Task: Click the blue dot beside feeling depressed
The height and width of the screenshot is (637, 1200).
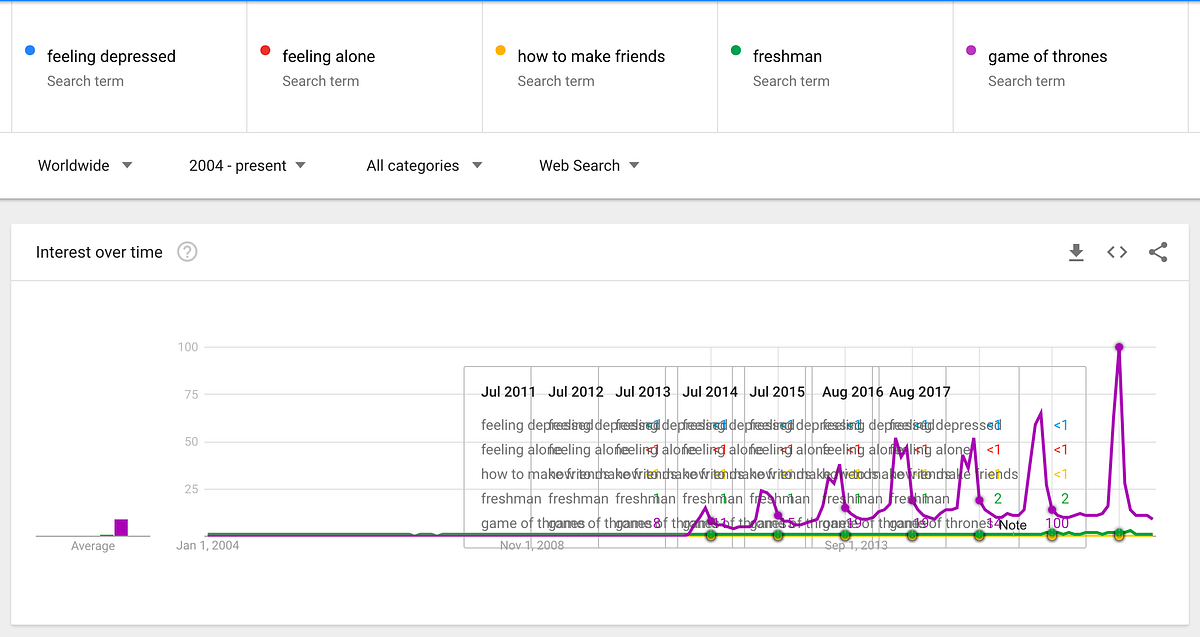Action: [30, 51]
